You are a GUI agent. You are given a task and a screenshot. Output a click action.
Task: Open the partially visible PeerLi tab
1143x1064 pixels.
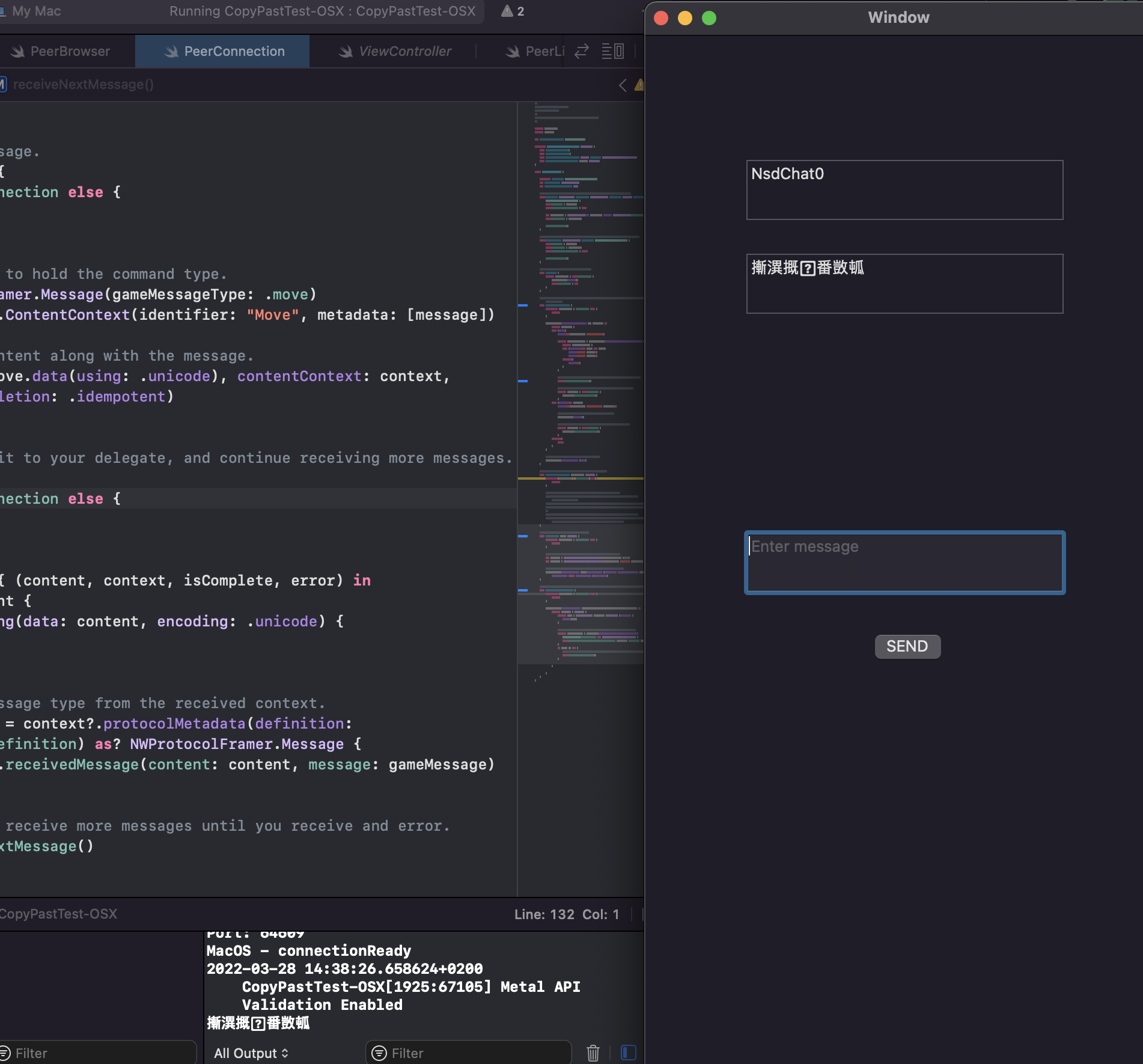coord(535,52)
